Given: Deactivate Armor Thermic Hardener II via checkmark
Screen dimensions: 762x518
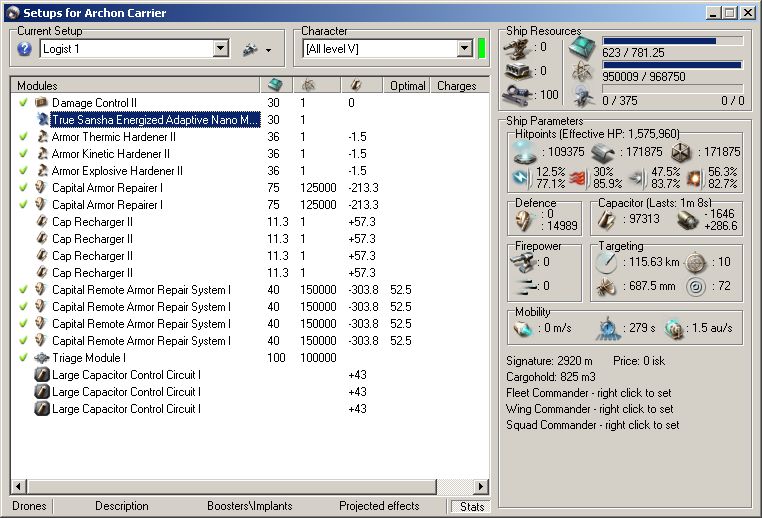Looking at the screenshot, I should pyautogui.click(x=23, y=137).
